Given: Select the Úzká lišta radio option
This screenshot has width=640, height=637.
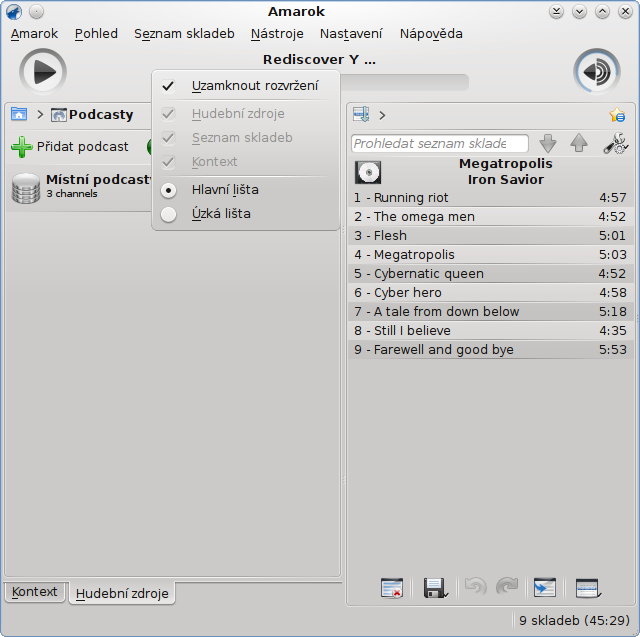Looking at the screenshot, I should pyautogui.click(x=169, y=214).
